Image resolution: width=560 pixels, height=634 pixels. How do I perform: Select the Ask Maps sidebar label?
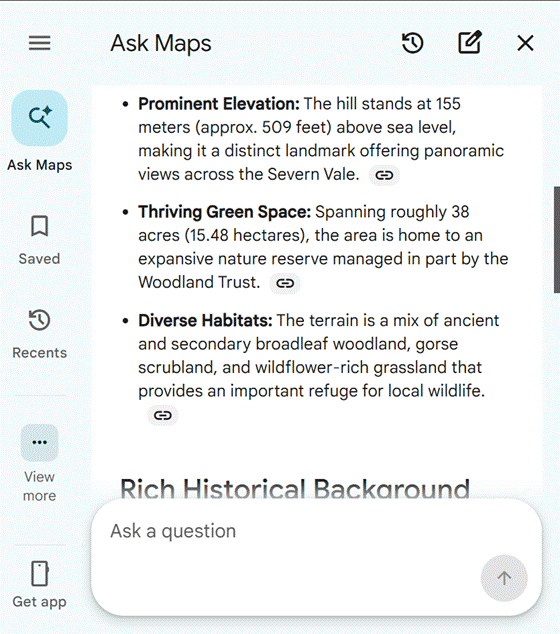click(40, 165)
